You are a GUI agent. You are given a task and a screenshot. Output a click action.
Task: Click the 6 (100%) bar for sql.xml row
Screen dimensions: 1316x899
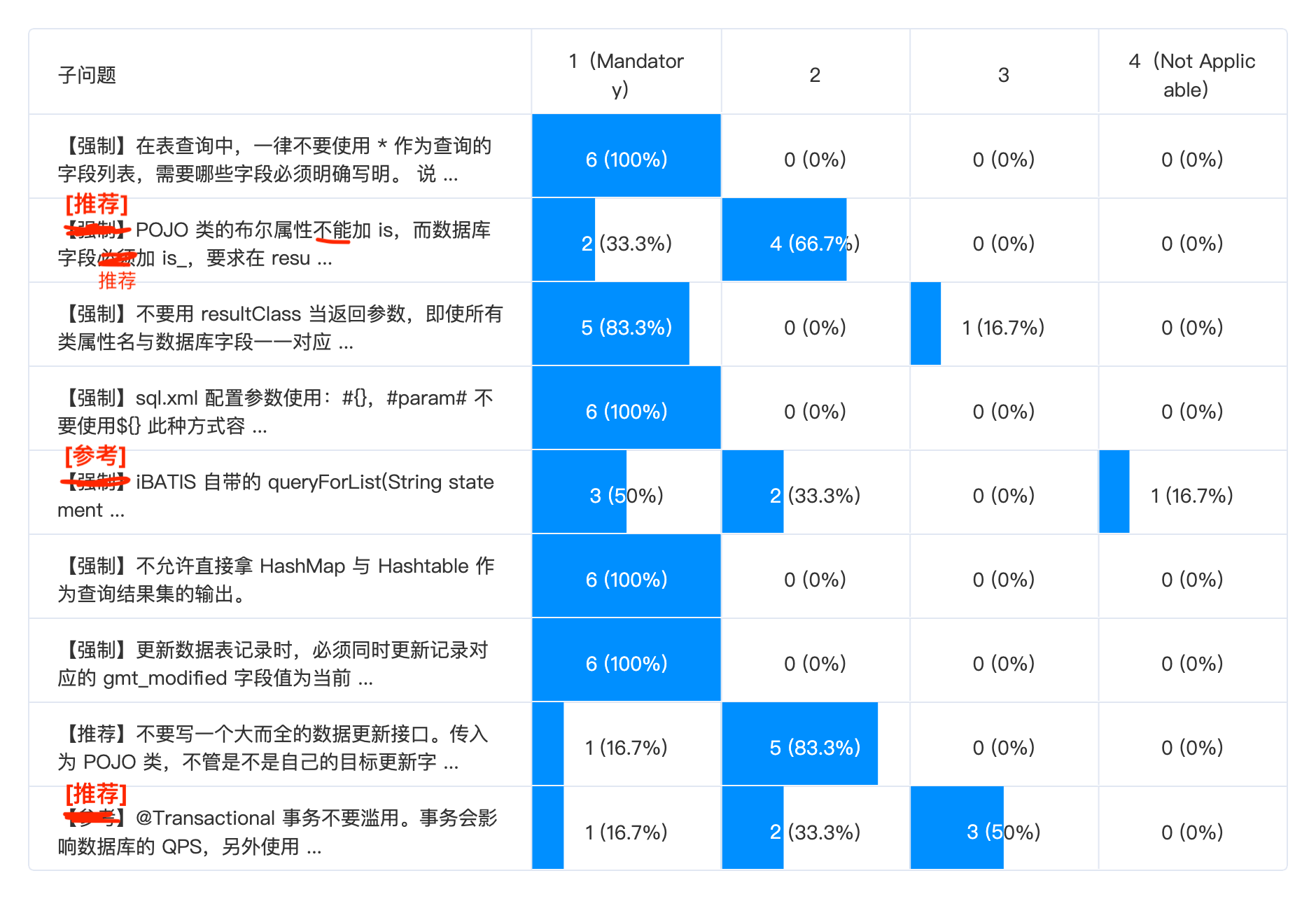pos(626,407)
